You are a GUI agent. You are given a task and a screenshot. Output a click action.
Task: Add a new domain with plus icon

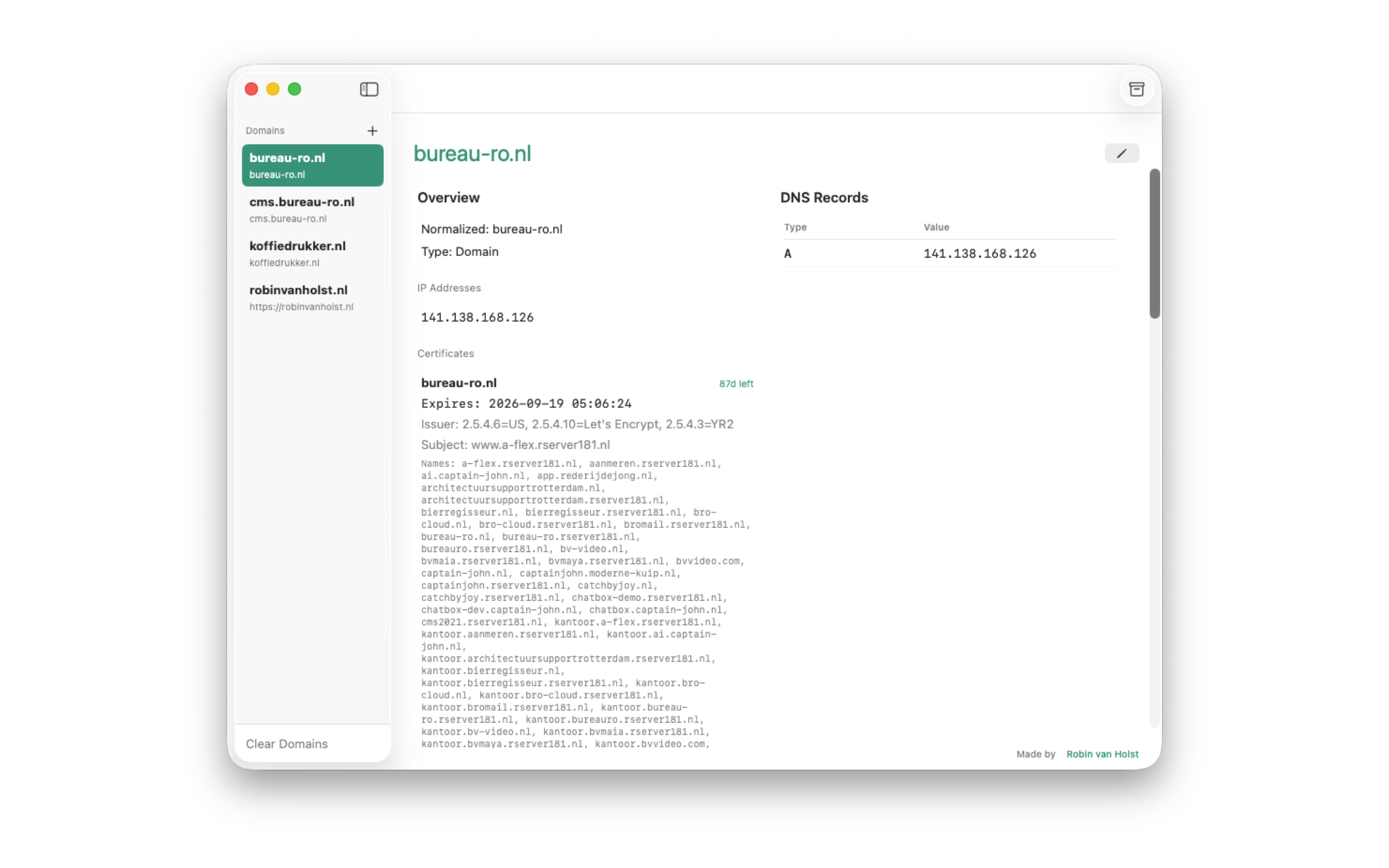pos(372,131)
